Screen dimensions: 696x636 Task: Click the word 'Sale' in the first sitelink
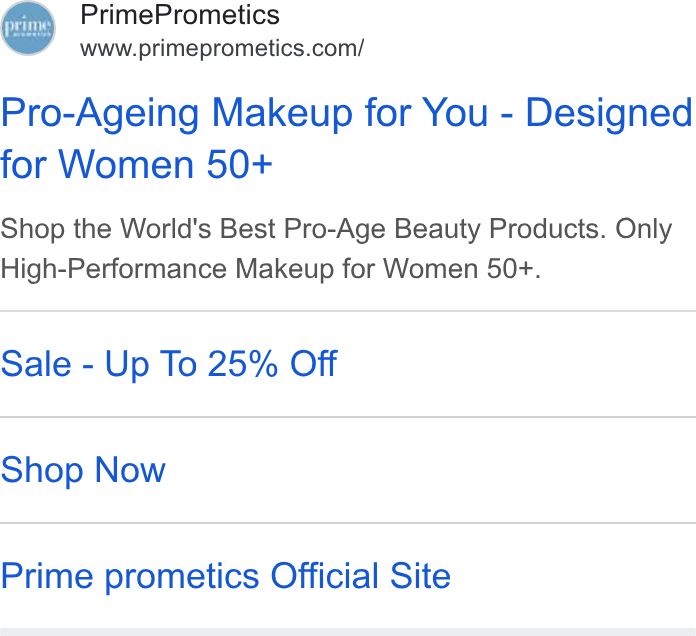(36, 364)
